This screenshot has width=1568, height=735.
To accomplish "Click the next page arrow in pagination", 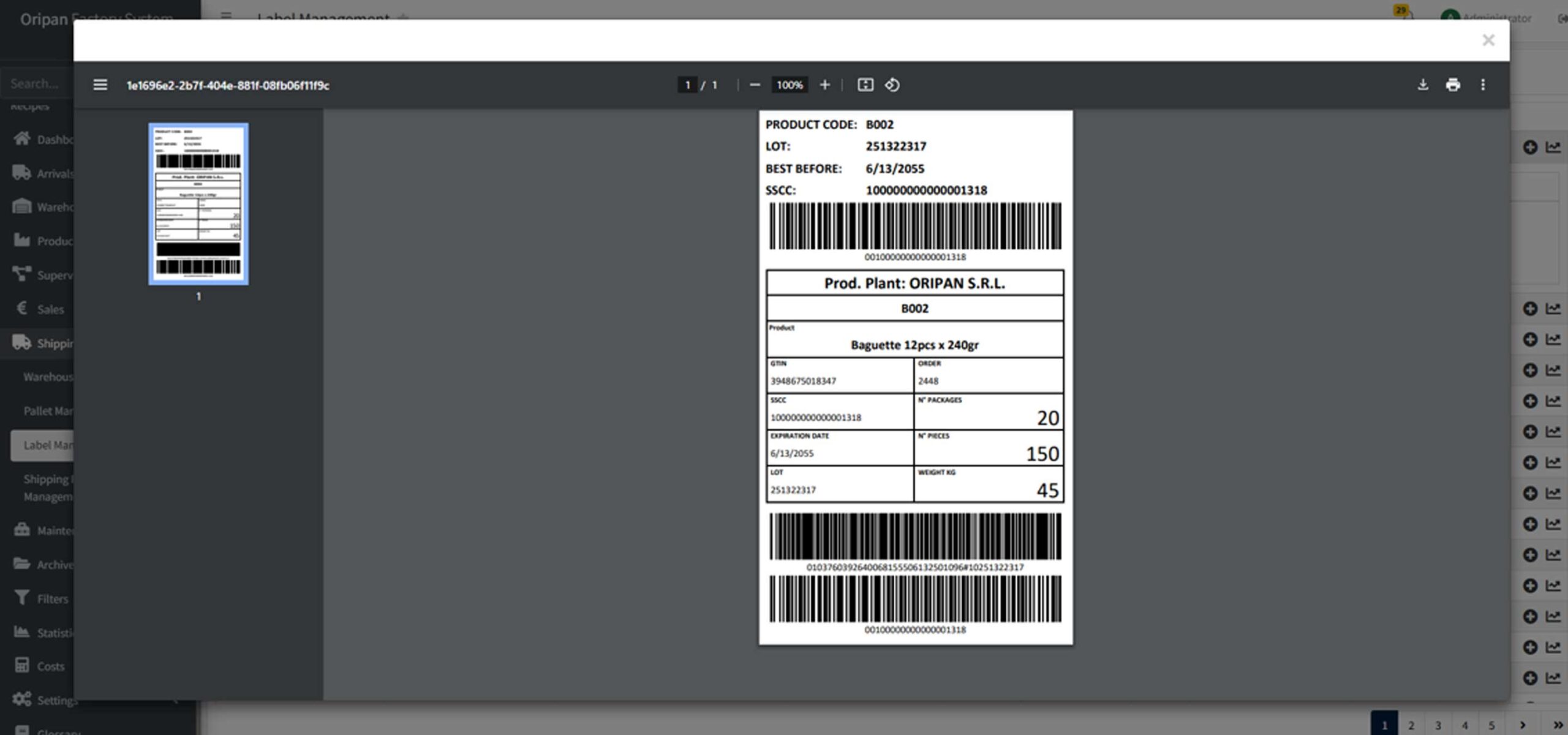I will tap(1522, 725).
